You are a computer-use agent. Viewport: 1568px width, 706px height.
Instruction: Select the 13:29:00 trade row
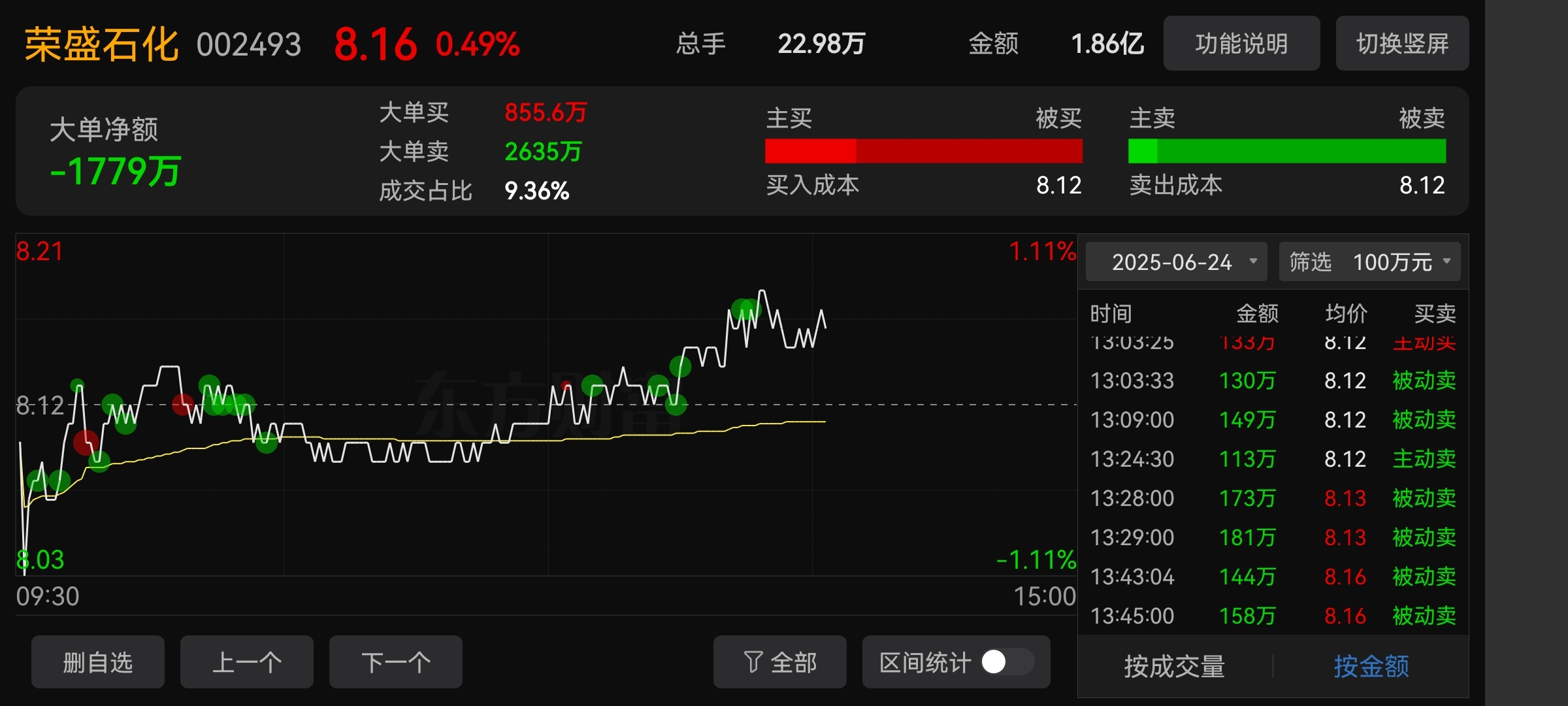point(1273,537)
